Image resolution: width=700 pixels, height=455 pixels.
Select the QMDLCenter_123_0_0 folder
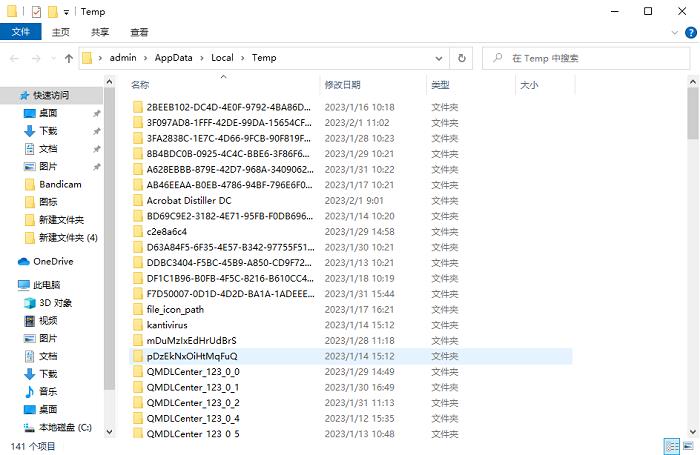tap(193, 372)
